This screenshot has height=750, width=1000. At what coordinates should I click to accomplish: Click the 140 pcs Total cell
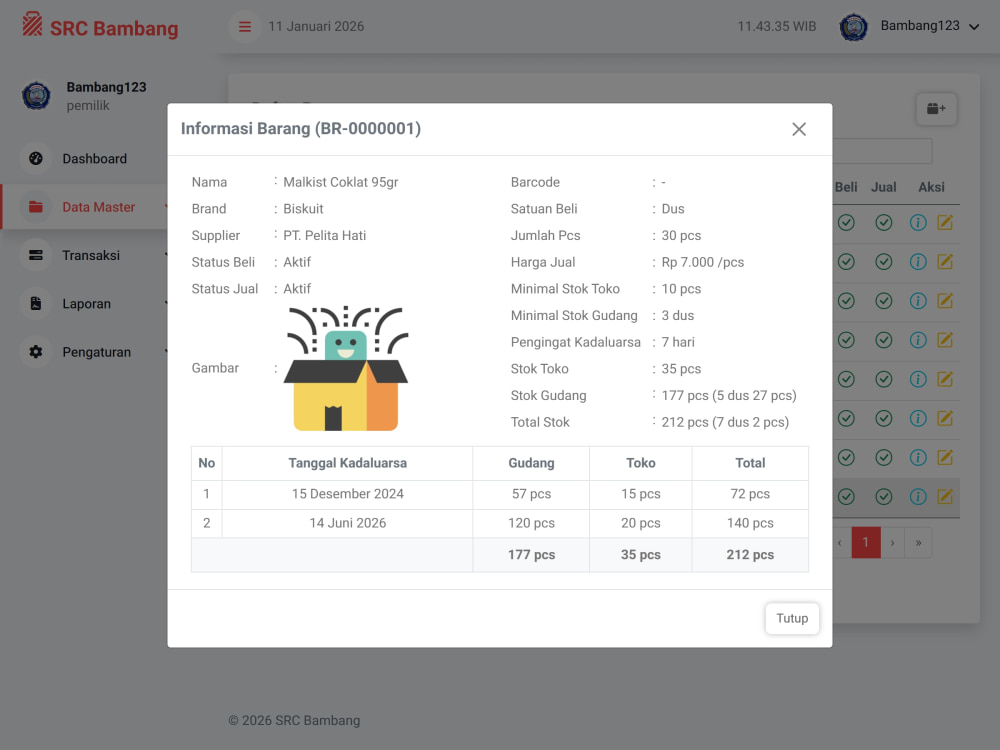pyautogui.click(x=750, y=524)
